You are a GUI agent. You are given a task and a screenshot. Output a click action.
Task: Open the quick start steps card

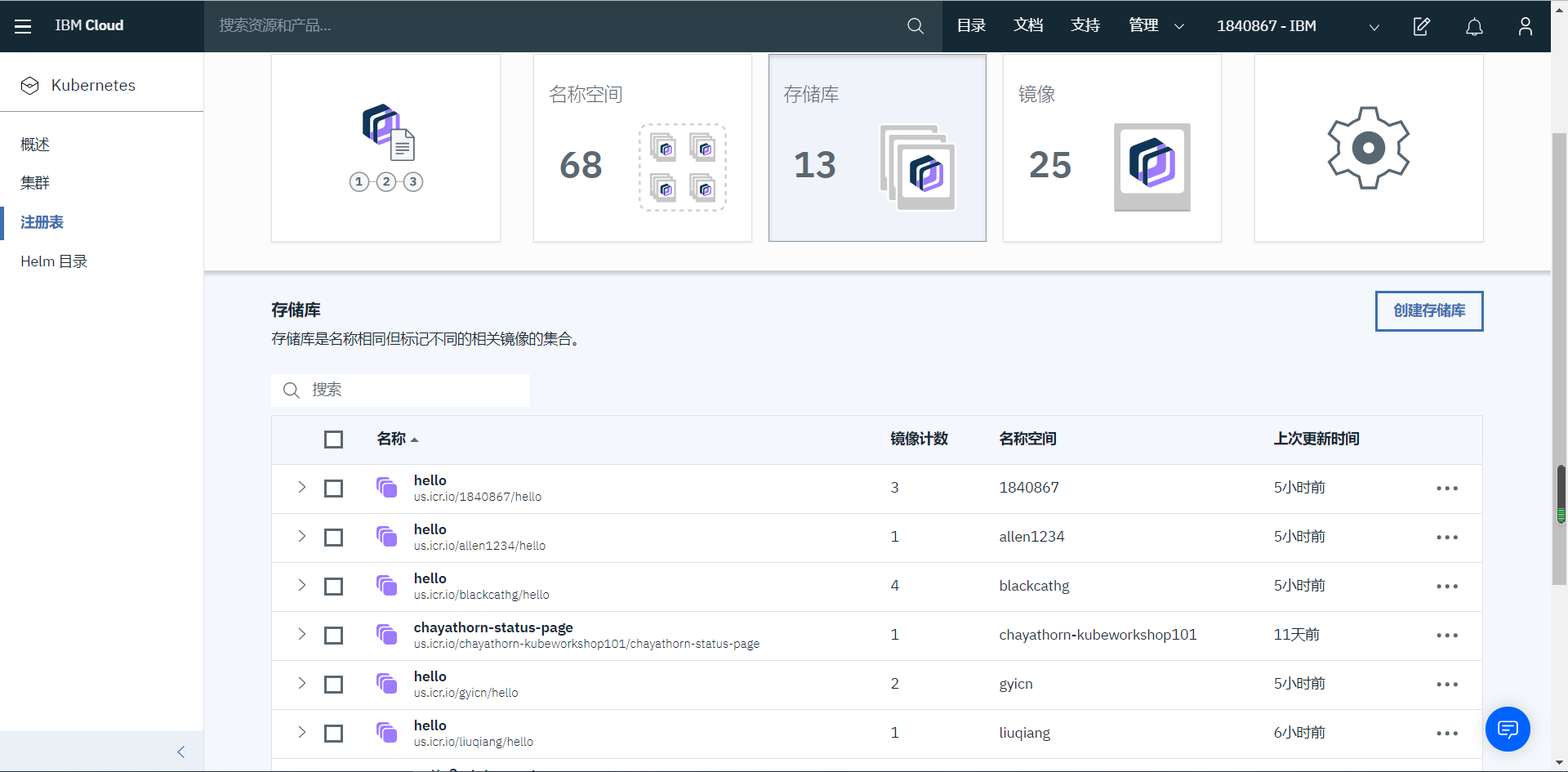pos(385,148)
